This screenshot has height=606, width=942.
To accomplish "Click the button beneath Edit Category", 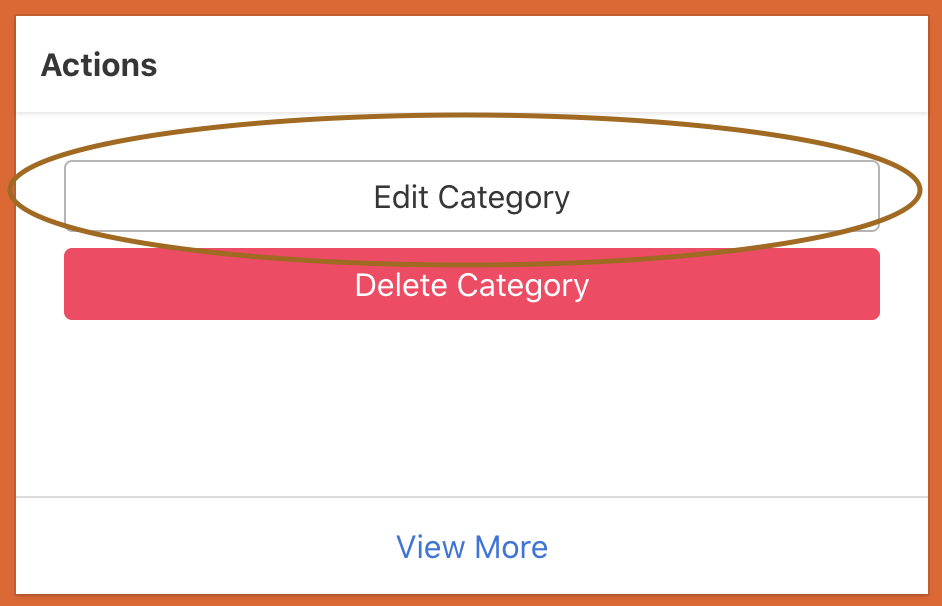I will coord(471,285).
